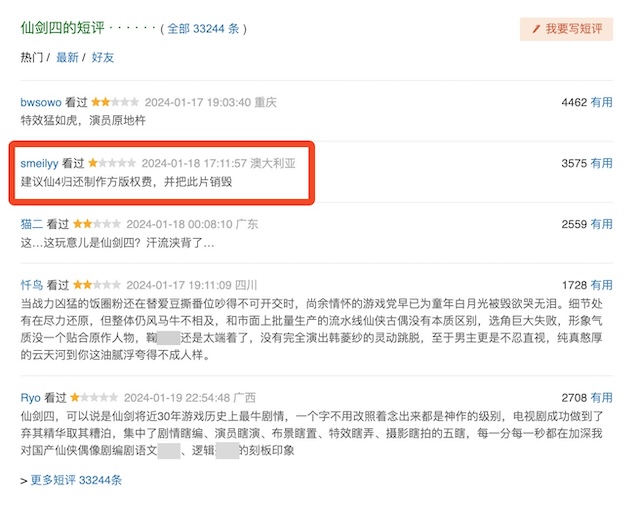Open user 忏鸟's profile

[32, 285]
